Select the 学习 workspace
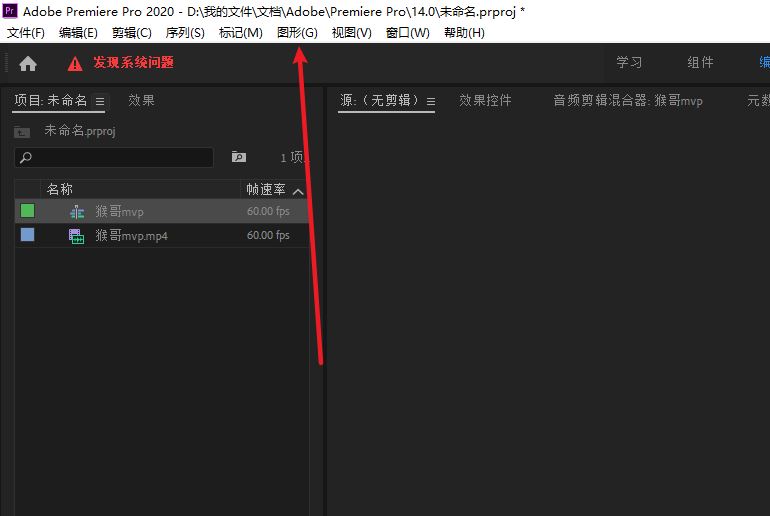Viewport: 770px width, 516px height. (629, 62)
